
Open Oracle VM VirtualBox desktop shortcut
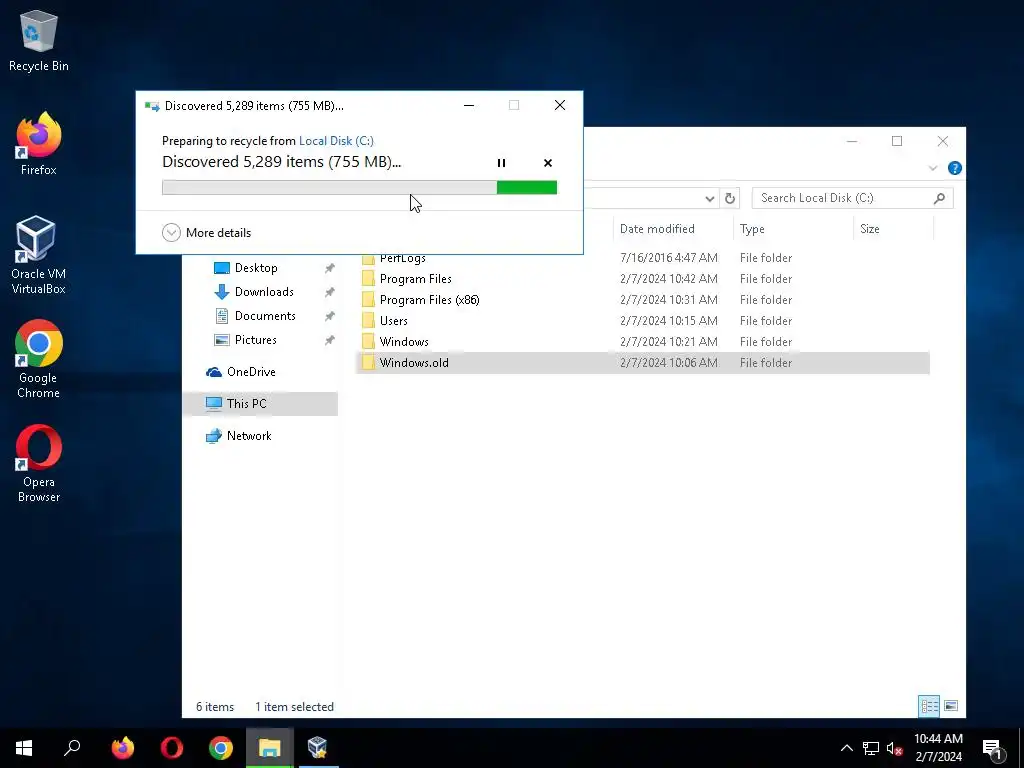pos(39,255)
